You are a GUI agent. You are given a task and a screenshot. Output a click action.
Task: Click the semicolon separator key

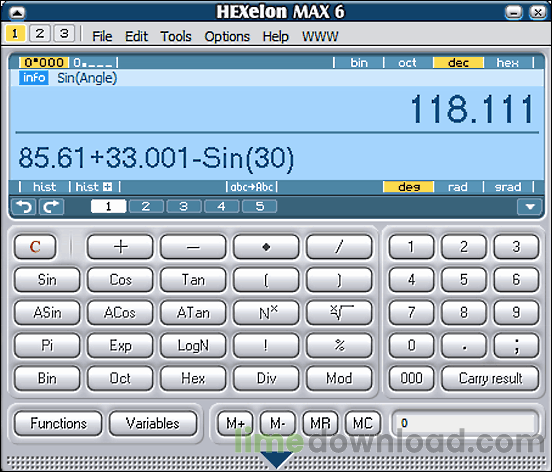(516, 345)
